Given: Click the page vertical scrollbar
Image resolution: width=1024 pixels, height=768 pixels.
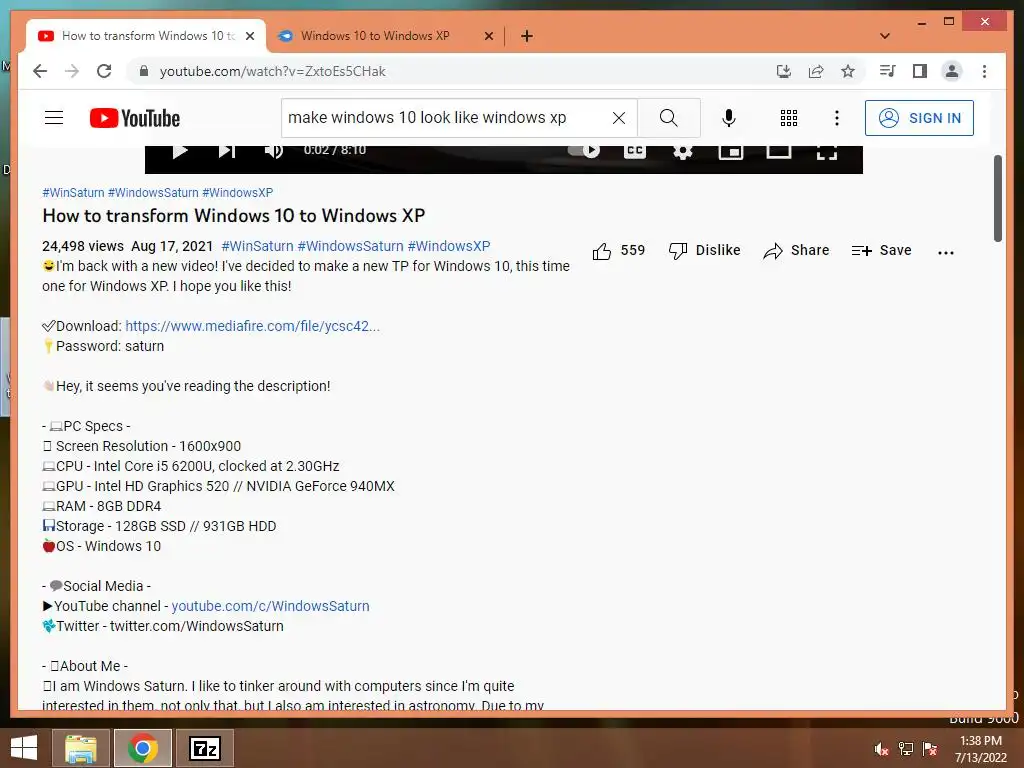Looking at the screenshot, I should (x=997, y=199).
